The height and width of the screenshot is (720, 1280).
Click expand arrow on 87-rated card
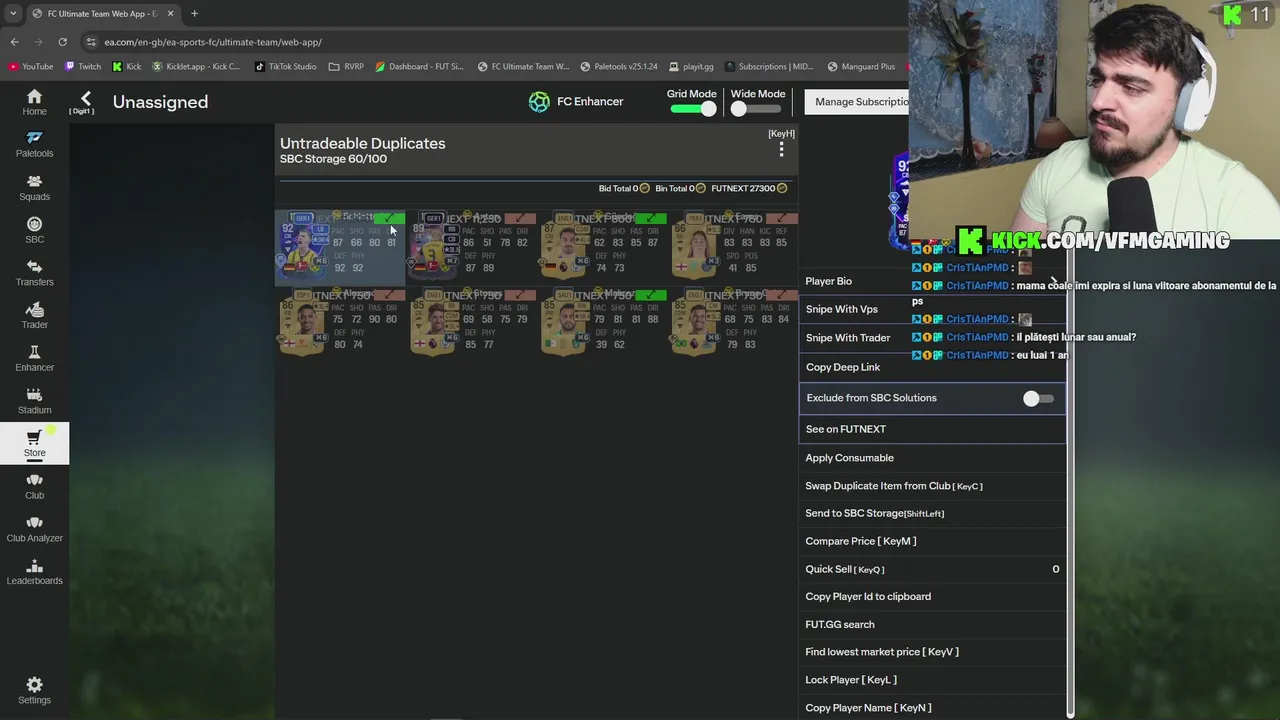click(x=652, y=218)
